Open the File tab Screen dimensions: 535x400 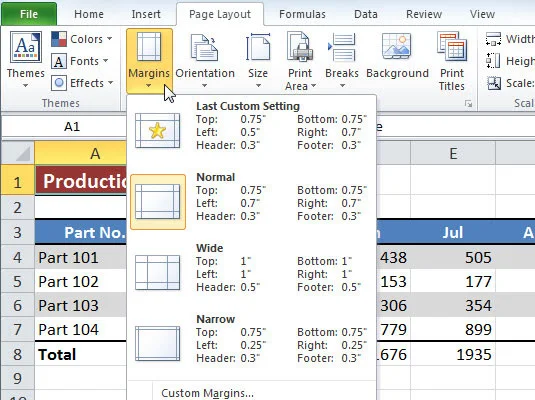click(x=29, y=14)
